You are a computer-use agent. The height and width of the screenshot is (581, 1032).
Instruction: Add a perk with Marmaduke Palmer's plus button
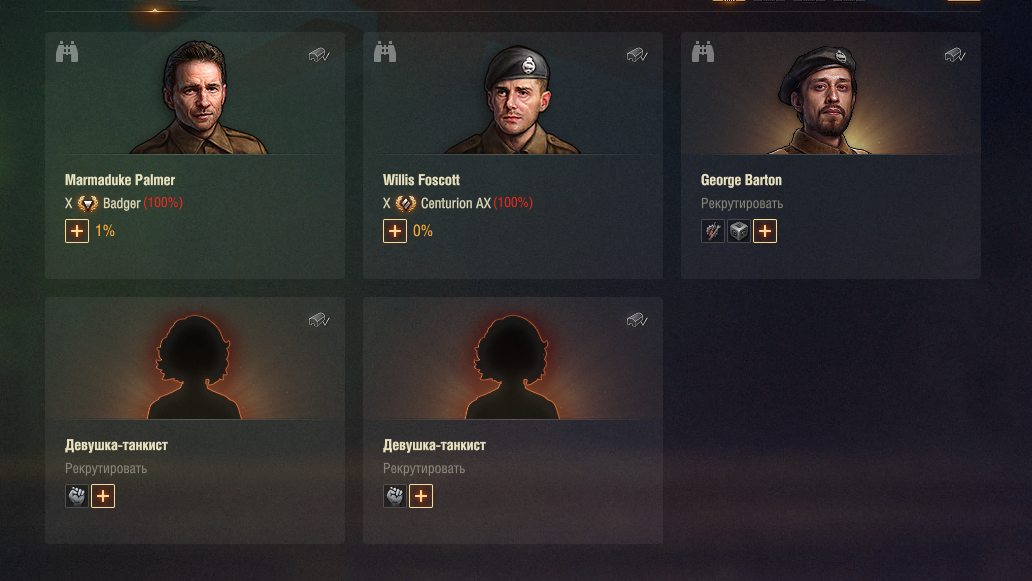pyautogui.click(x=77, y=231)
